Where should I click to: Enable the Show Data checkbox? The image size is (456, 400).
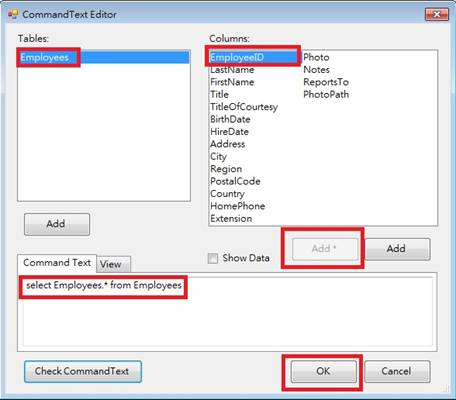click(213, 258)
